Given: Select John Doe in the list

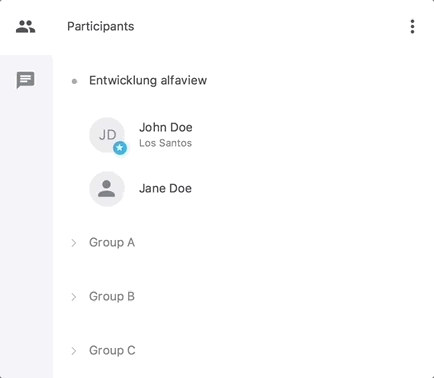Looking at the screenshot, I should (x=166, y=127).
